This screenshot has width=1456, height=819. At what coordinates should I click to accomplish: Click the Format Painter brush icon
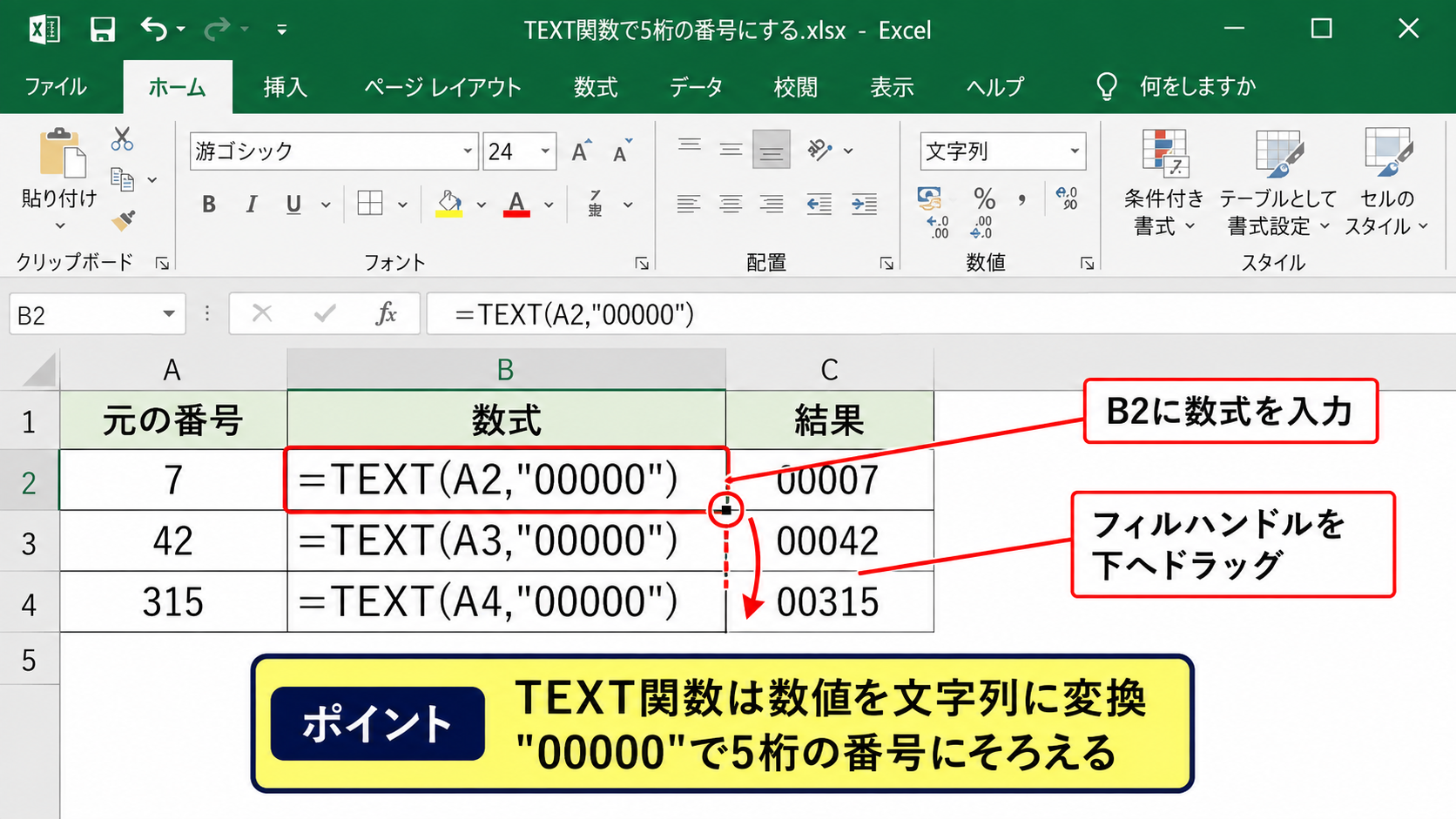(x=124, y=220)
